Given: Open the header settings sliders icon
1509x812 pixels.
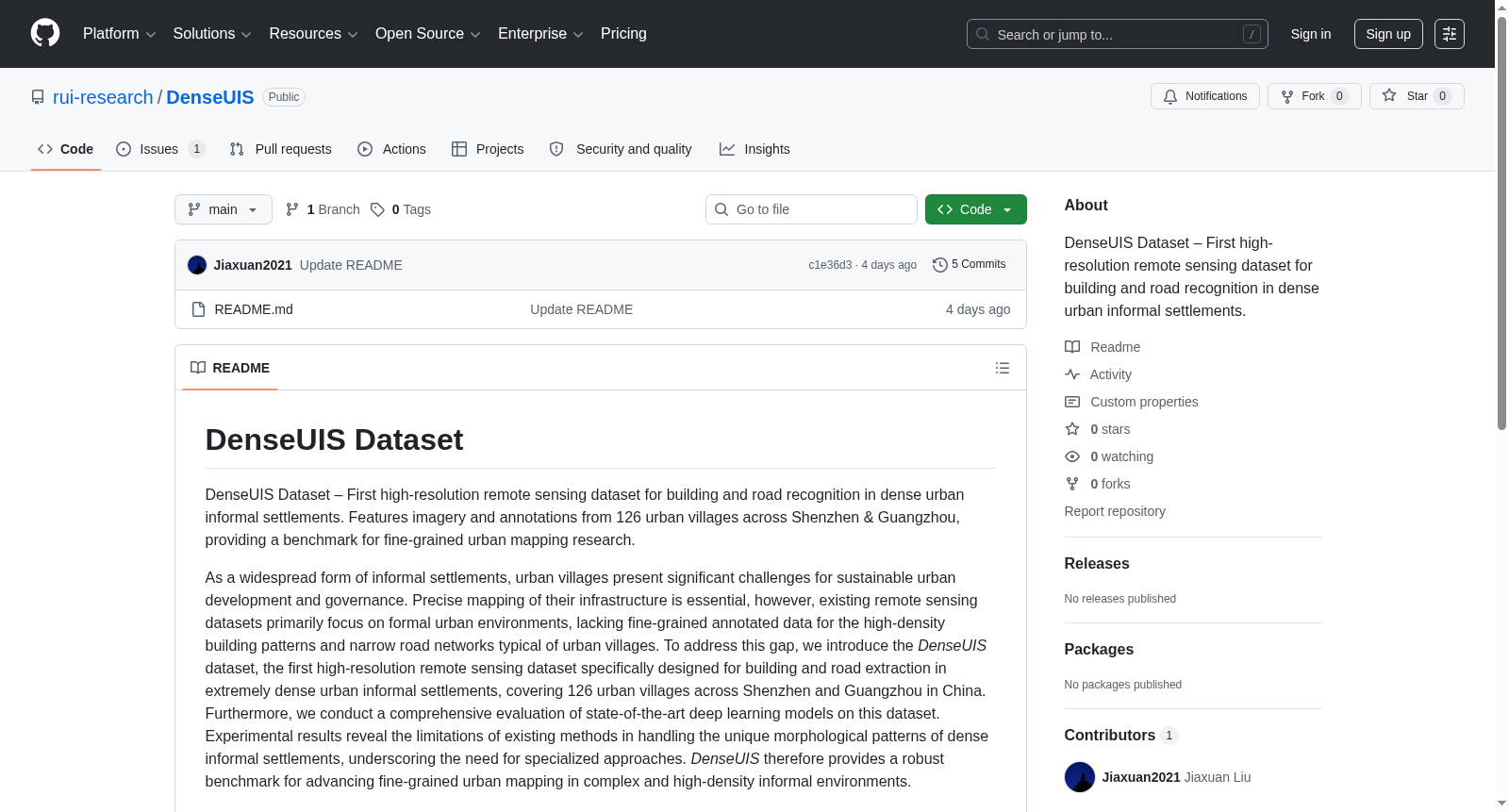Looking at the screenshot, I should (1450, 34).
